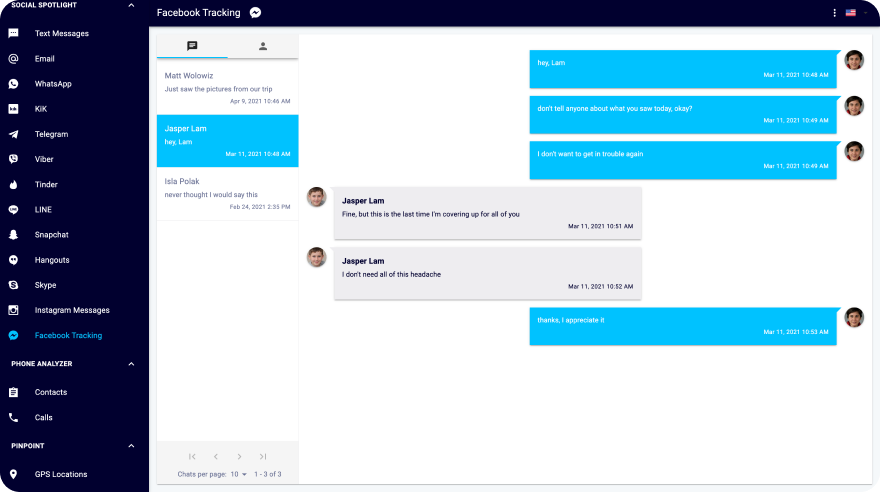The width and height of the screenshot is (880, 492).
Task: Click GPS Locations link in sidebar
Action: point(61,474)
